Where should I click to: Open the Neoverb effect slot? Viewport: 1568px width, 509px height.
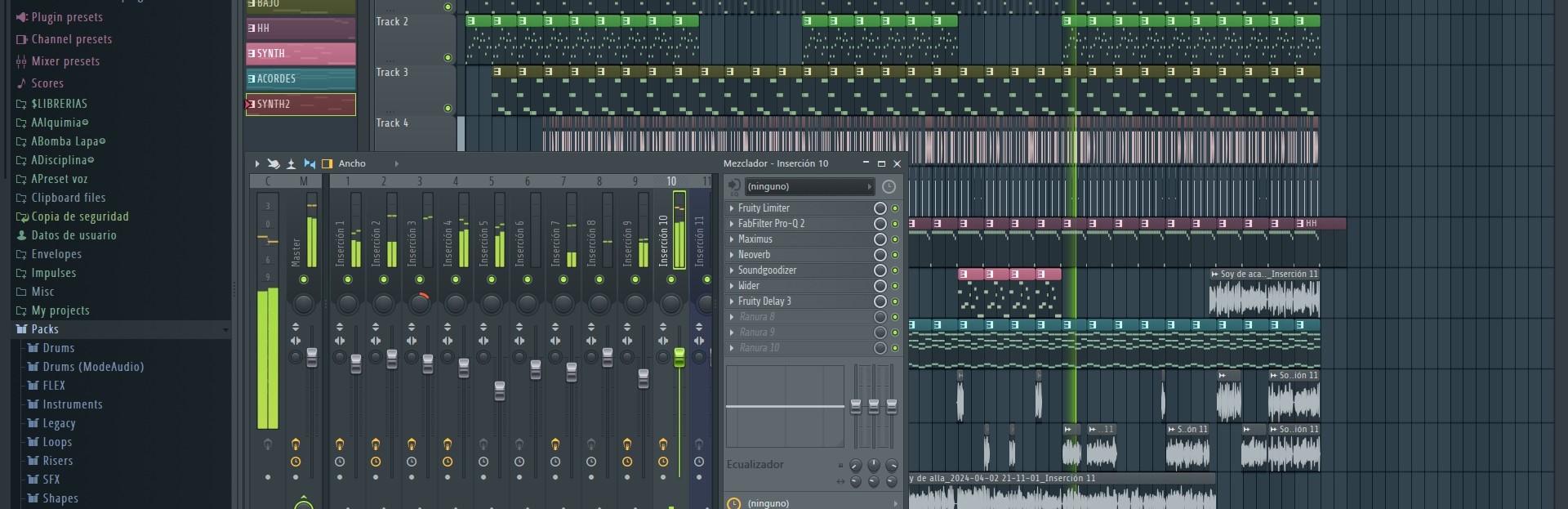[x=800, y=255]
